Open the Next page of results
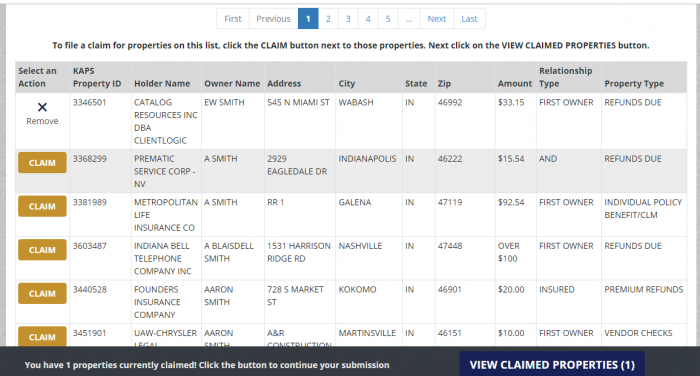This screenshot has height=376, width=700. click(437, 19)
